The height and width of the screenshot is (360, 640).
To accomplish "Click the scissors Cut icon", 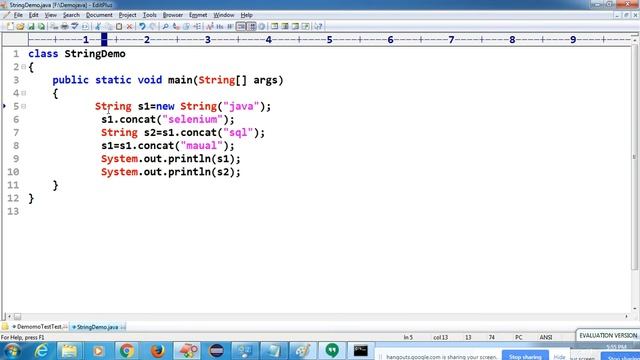I will coord(97,27).
